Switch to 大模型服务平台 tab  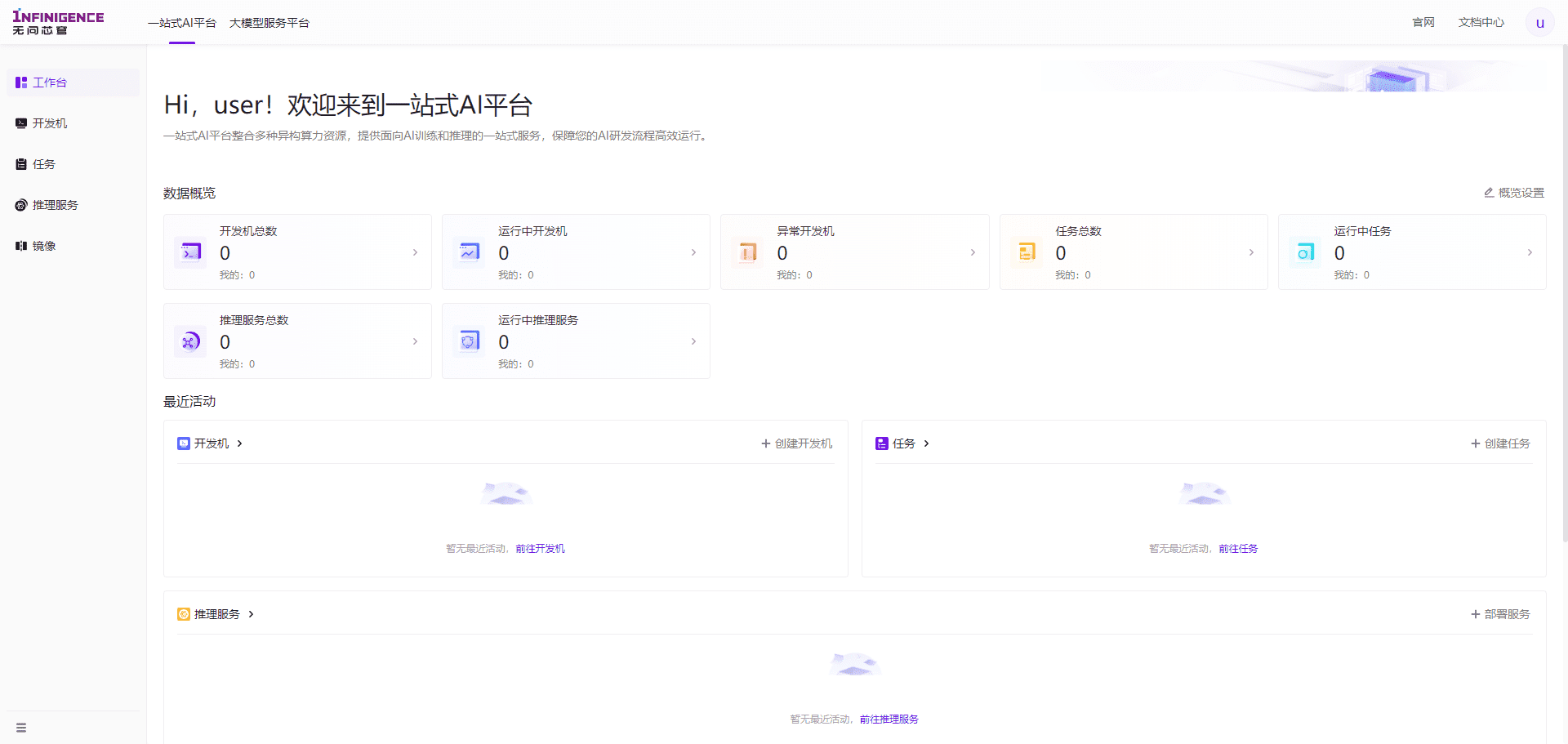[269, 23]
